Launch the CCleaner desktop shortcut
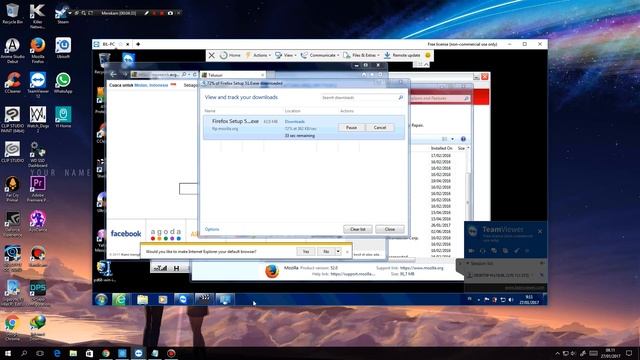 (x=12, y=82)
